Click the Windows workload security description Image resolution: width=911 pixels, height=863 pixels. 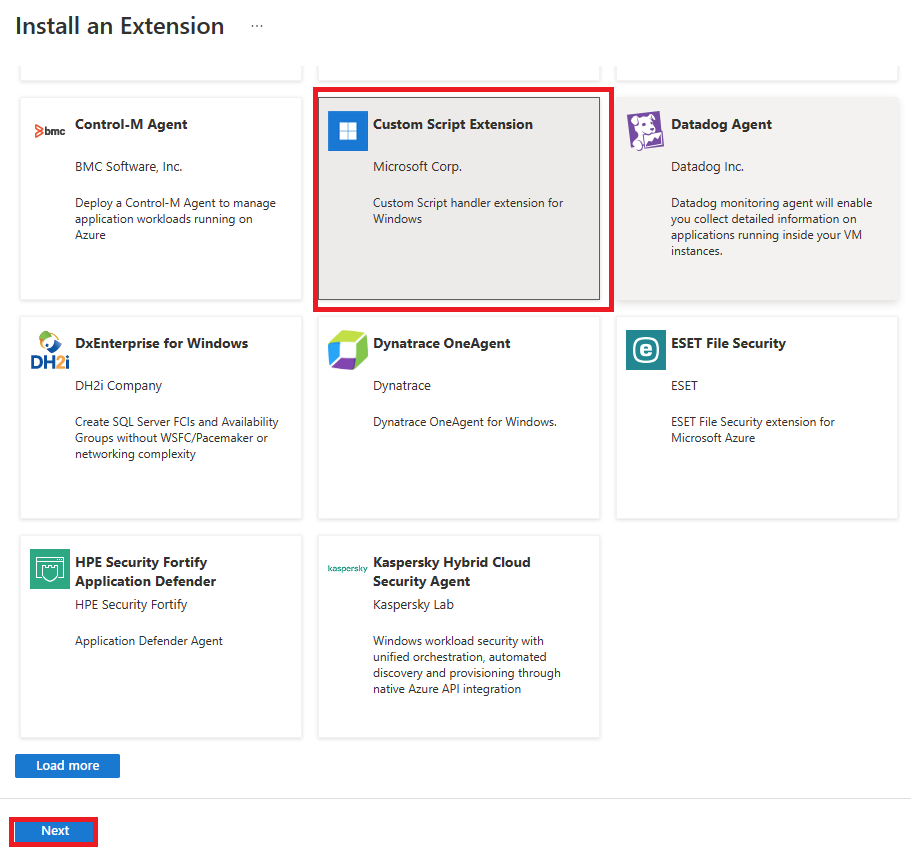(x=467, y=665)
